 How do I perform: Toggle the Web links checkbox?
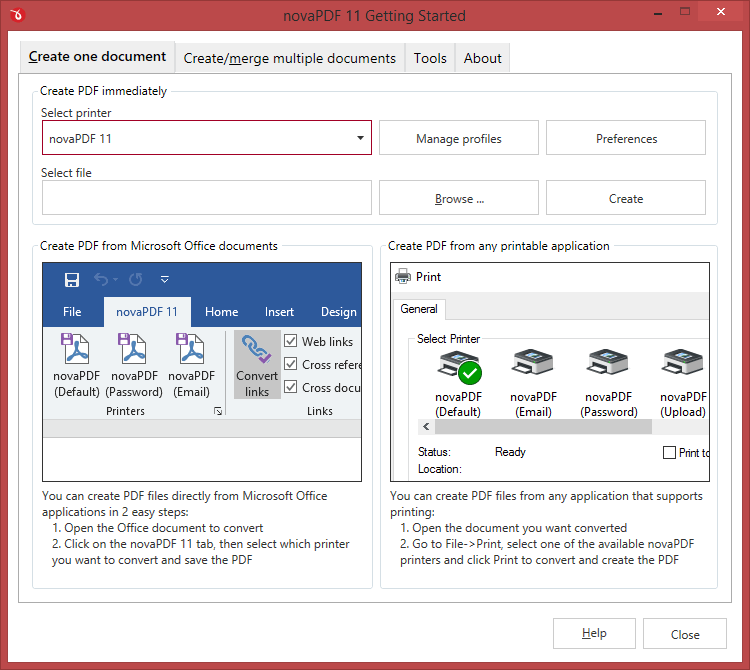tap(290, 341)
